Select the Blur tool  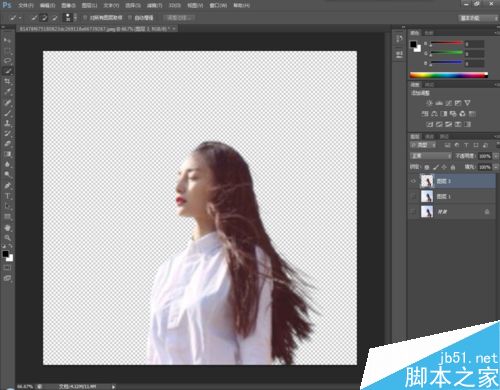tap(7, 164)
